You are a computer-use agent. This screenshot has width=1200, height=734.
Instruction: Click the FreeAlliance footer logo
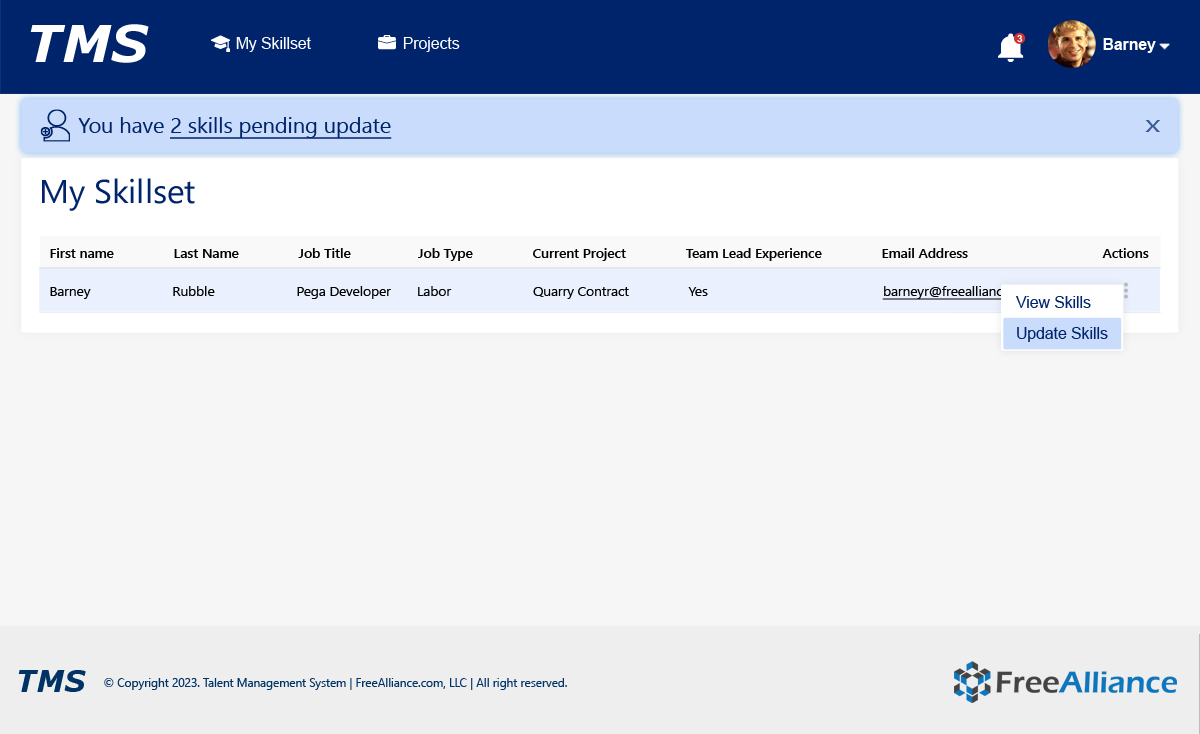[1065, 682]
